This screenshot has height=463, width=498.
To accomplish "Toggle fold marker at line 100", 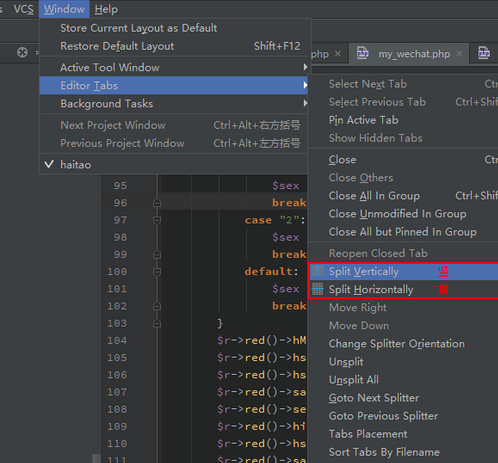I will point(157,272).
